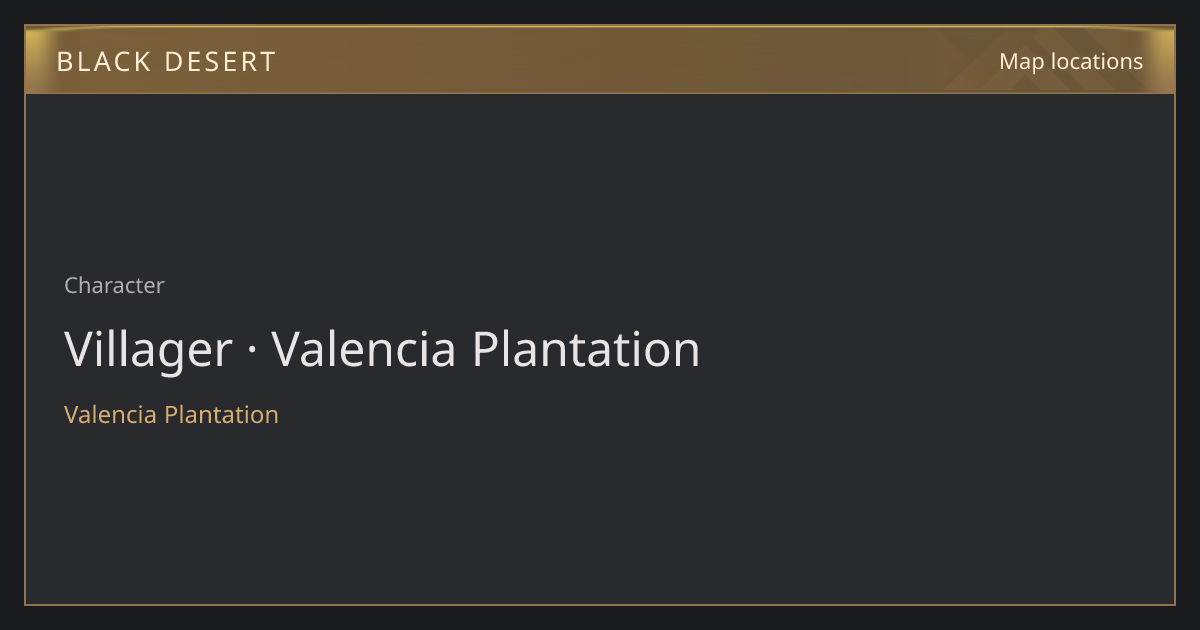The width and height of the screenshot is (1200, 630).
Task: Click the letter B starting the site title
Action: (64, 62)
